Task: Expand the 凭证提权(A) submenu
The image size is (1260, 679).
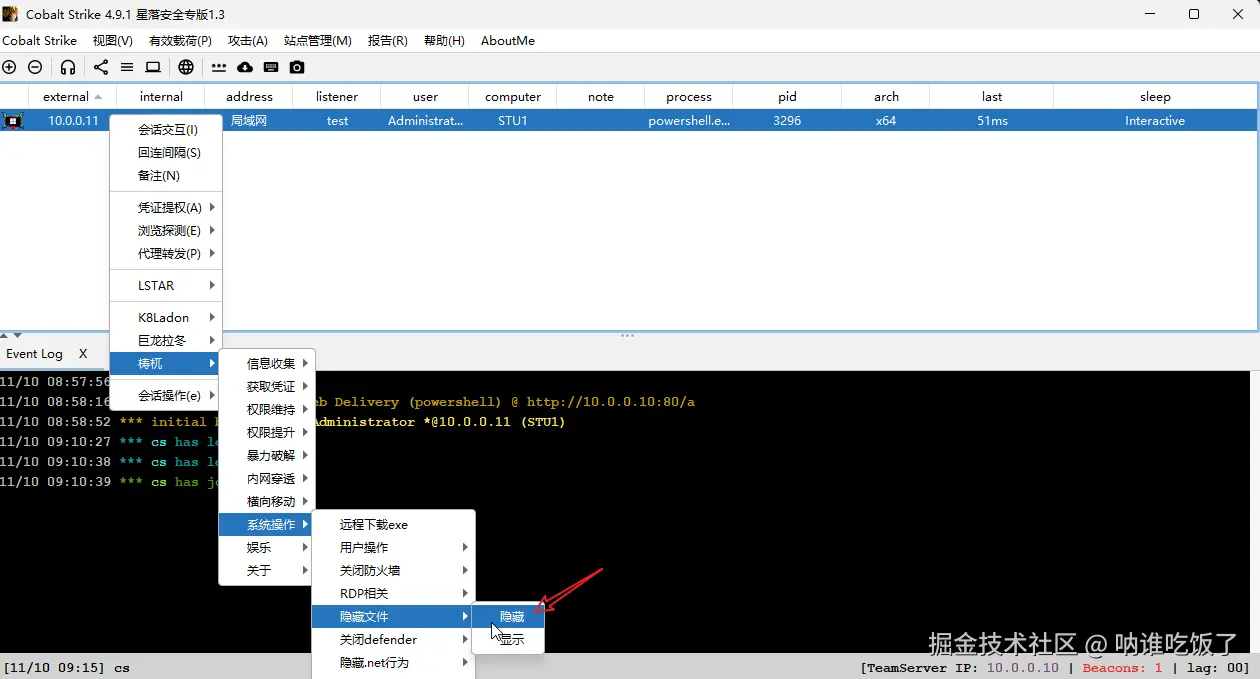Action: (x=166, y=208)
